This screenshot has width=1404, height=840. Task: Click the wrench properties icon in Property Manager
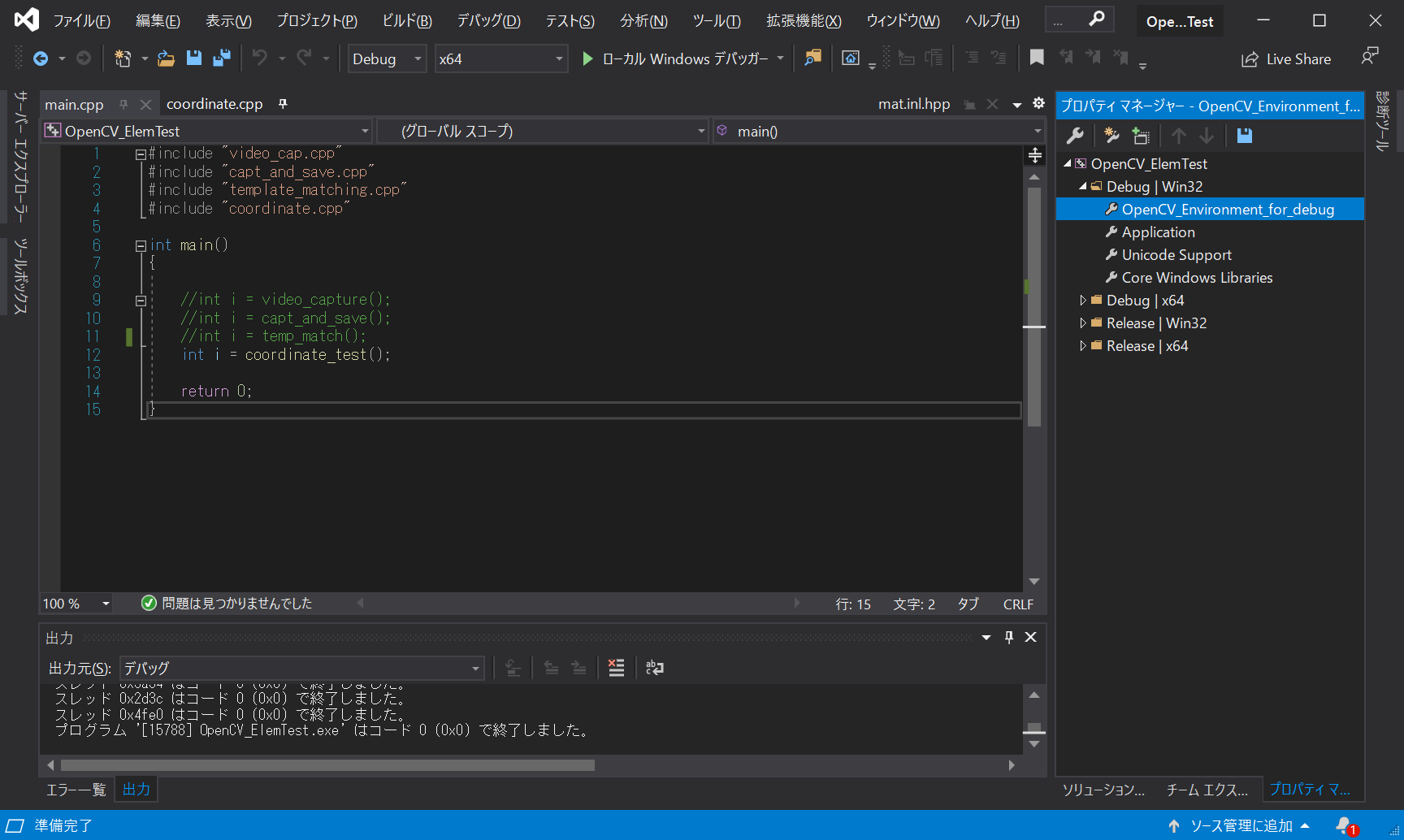[x=1075, y=136]
